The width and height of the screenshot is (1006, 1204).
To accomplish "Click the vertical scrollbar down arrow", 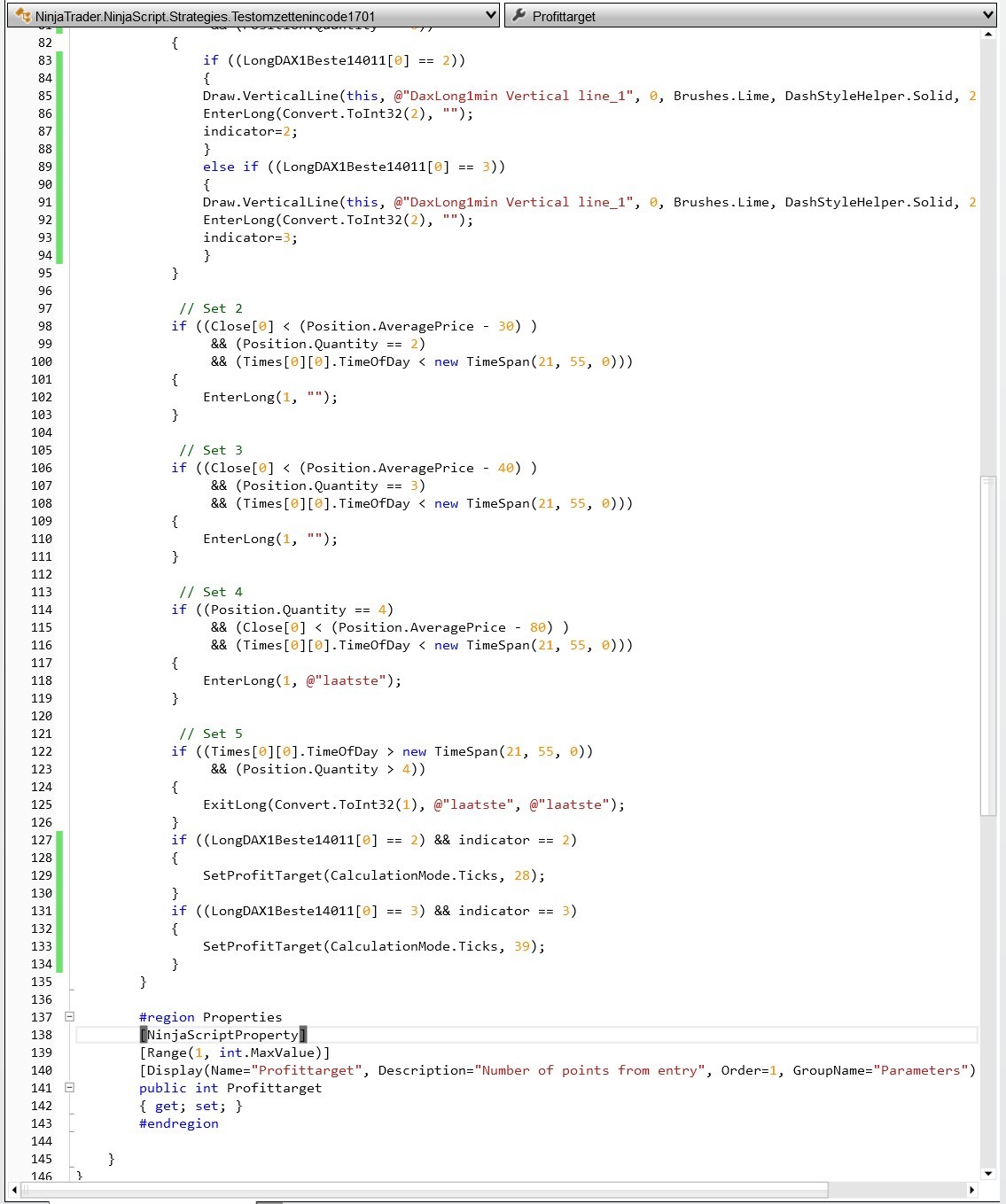I will pyautogui.click(x=988, y=1174).
